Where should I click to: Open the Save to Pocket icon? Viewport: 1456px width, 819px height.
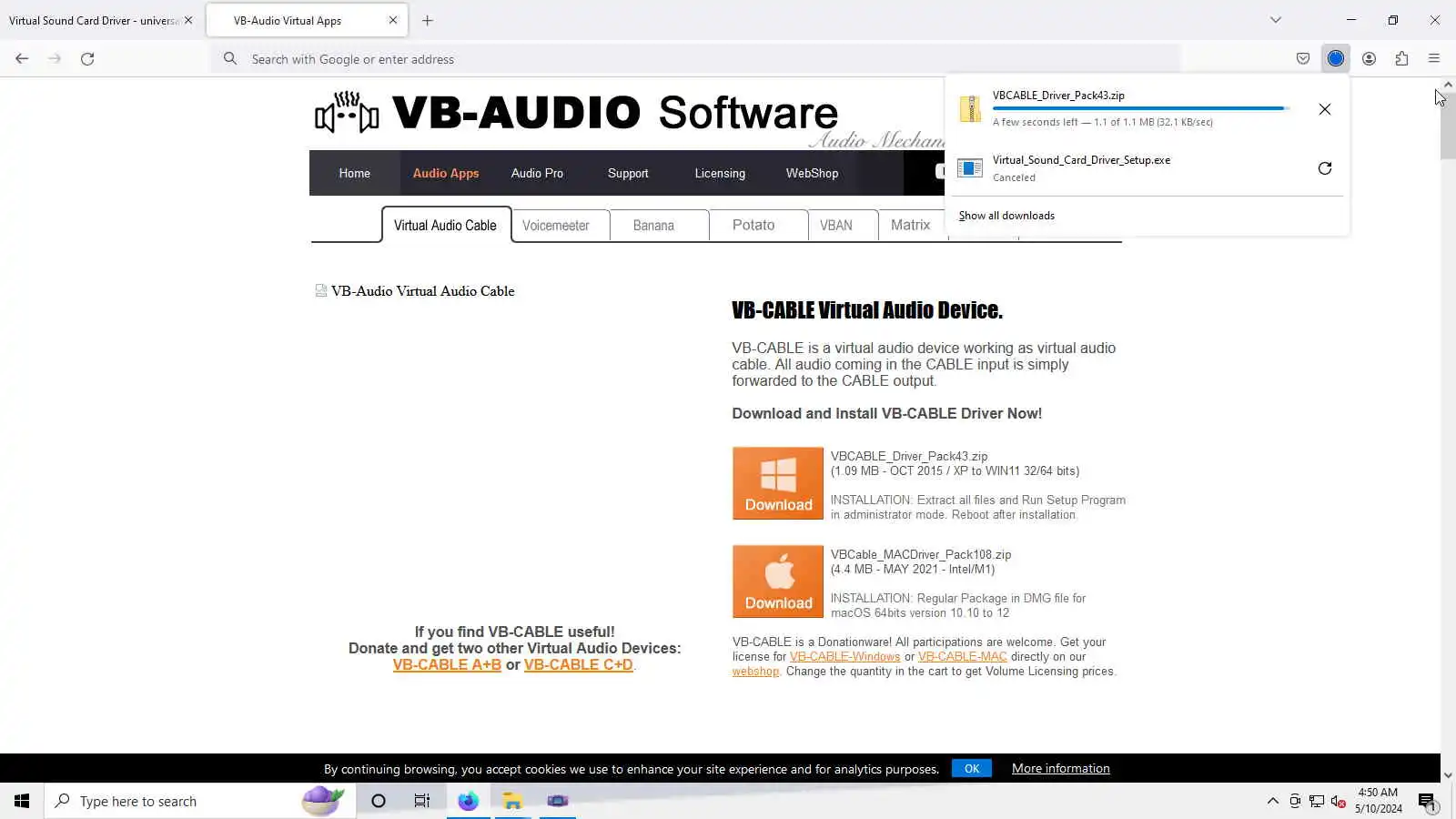(1303, 59)
